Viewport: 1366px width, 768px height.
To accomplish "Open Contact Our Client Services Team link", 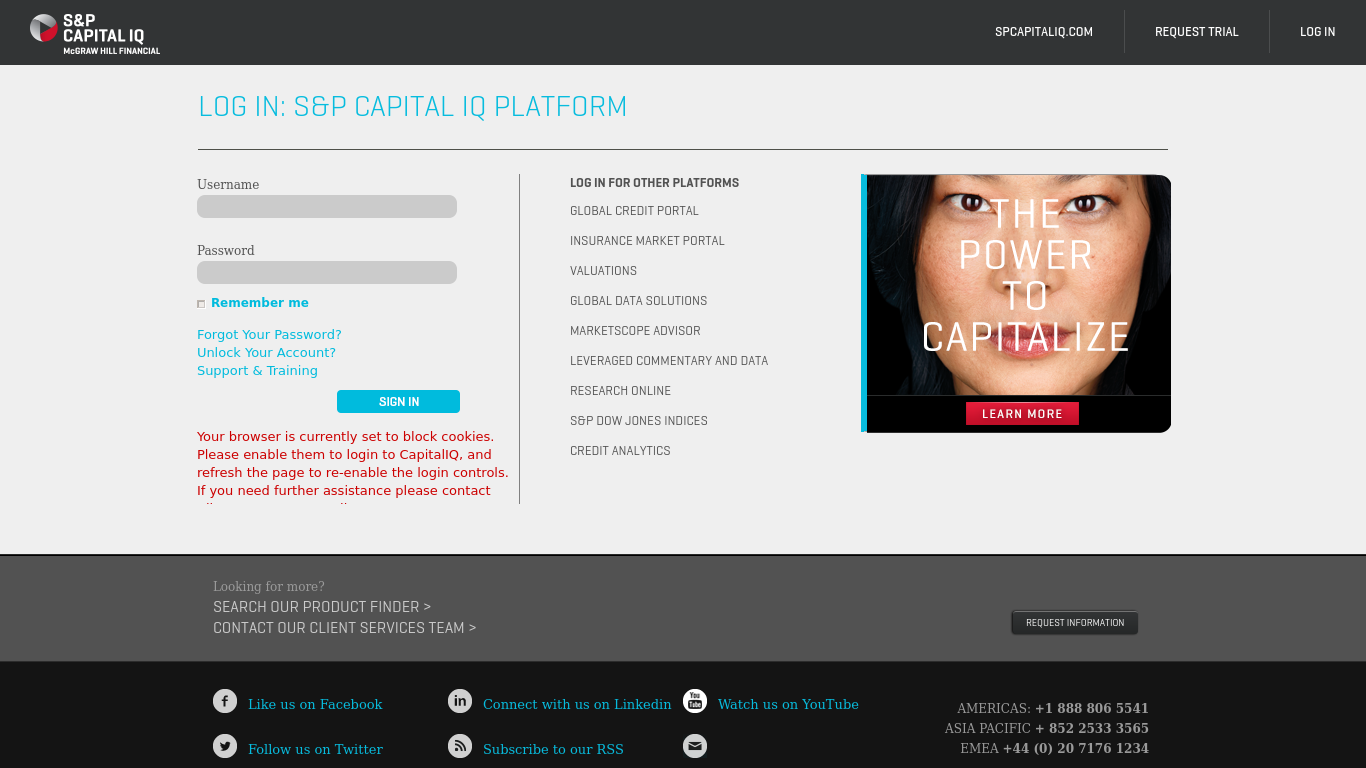I will click(344, 628).
